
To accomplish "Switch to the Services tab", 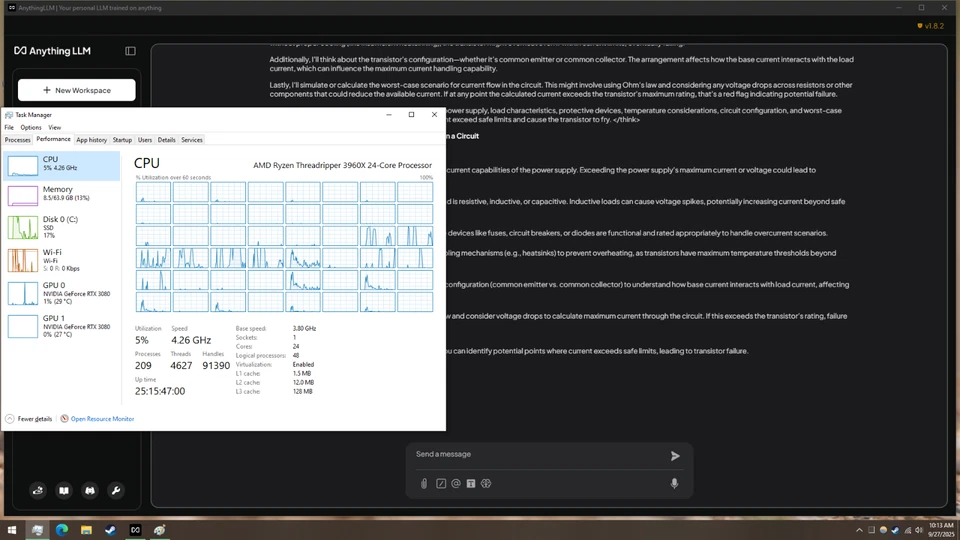I will pos(192,140).
